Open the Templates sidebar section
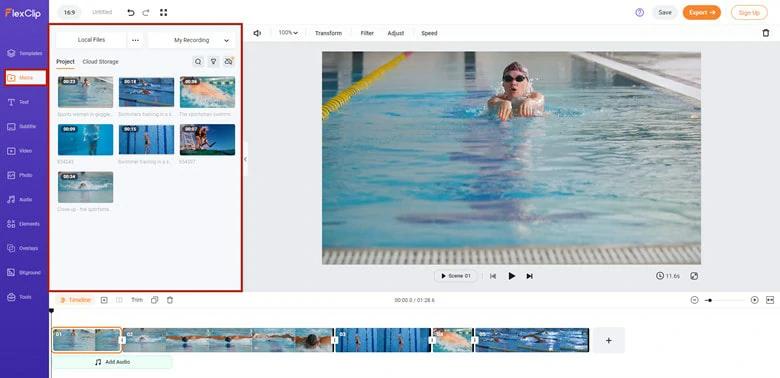780x378 pixels. (x=24, y=53)
